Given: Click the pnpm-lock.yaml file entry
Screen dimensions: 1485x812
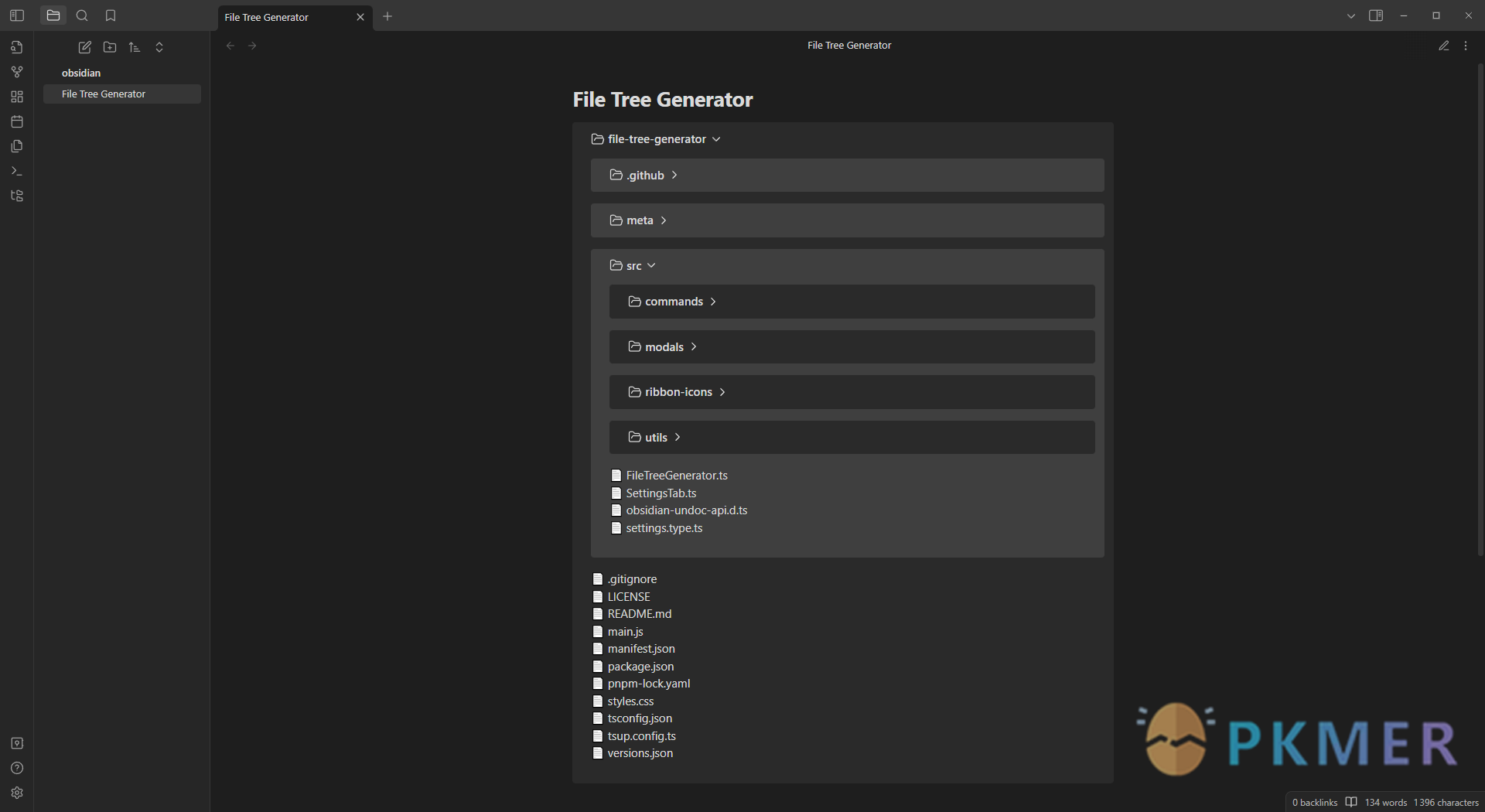Looking at the screenshot, I should (x=642, y=684).
